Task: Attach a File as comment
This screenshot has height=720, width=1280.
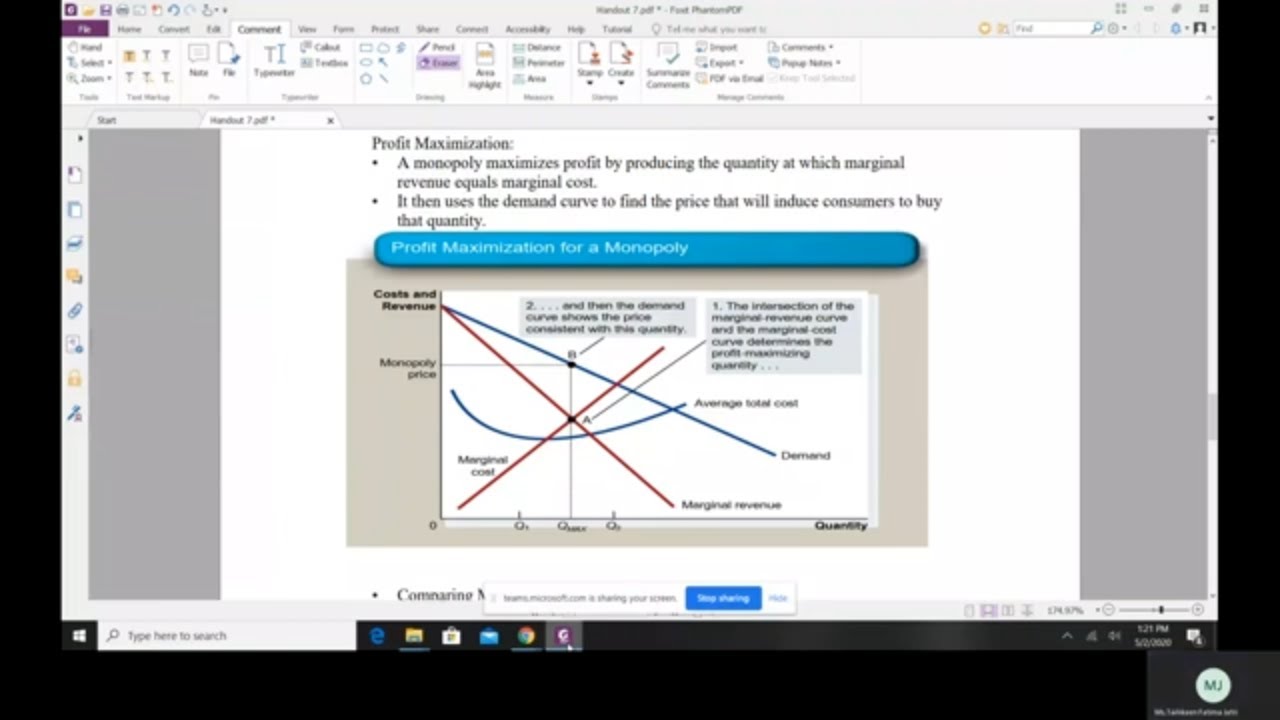Action: coord(229,60)
